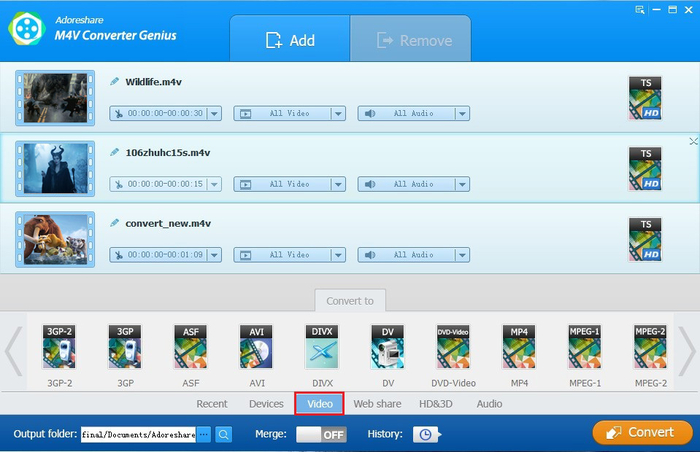Viewport: 700px width, 452px height.
Task: Switch to the Video tab
Action: 320,404
